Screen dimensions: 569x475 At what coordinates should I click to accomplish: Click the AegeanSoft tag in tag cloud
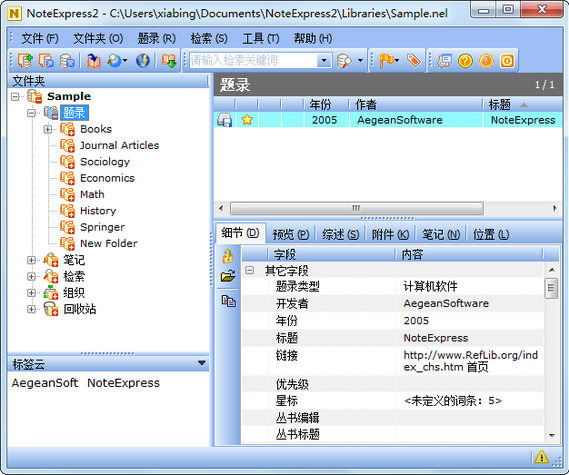click(x=45, y=383)
